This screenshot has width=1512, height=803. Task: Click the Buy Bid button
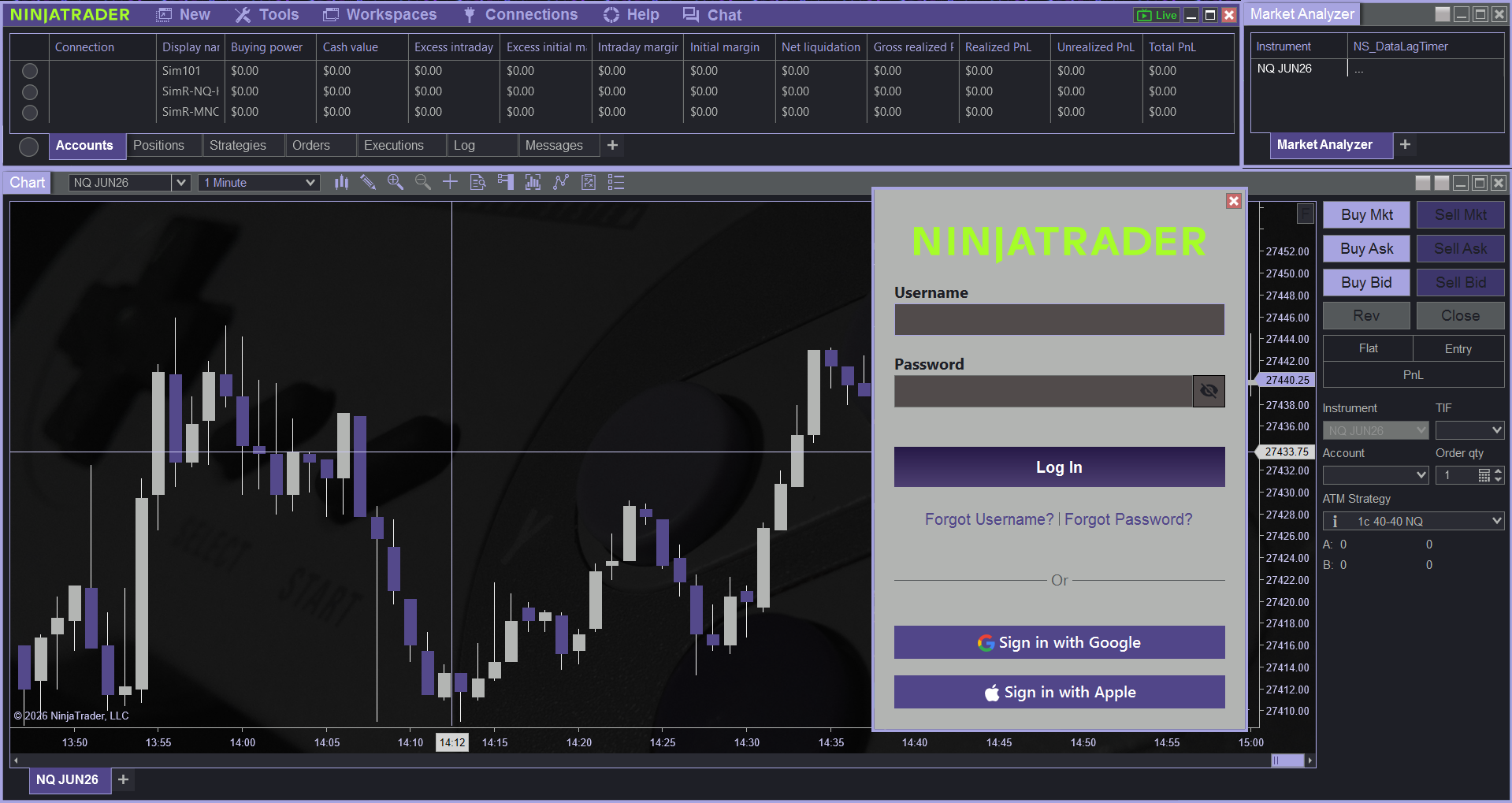(x=1366, y=283)
